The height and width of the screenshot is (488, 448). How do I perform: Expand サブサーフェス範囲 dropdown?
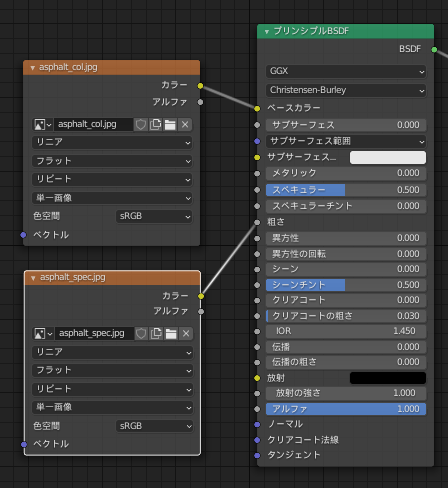(x=346, y=141)
